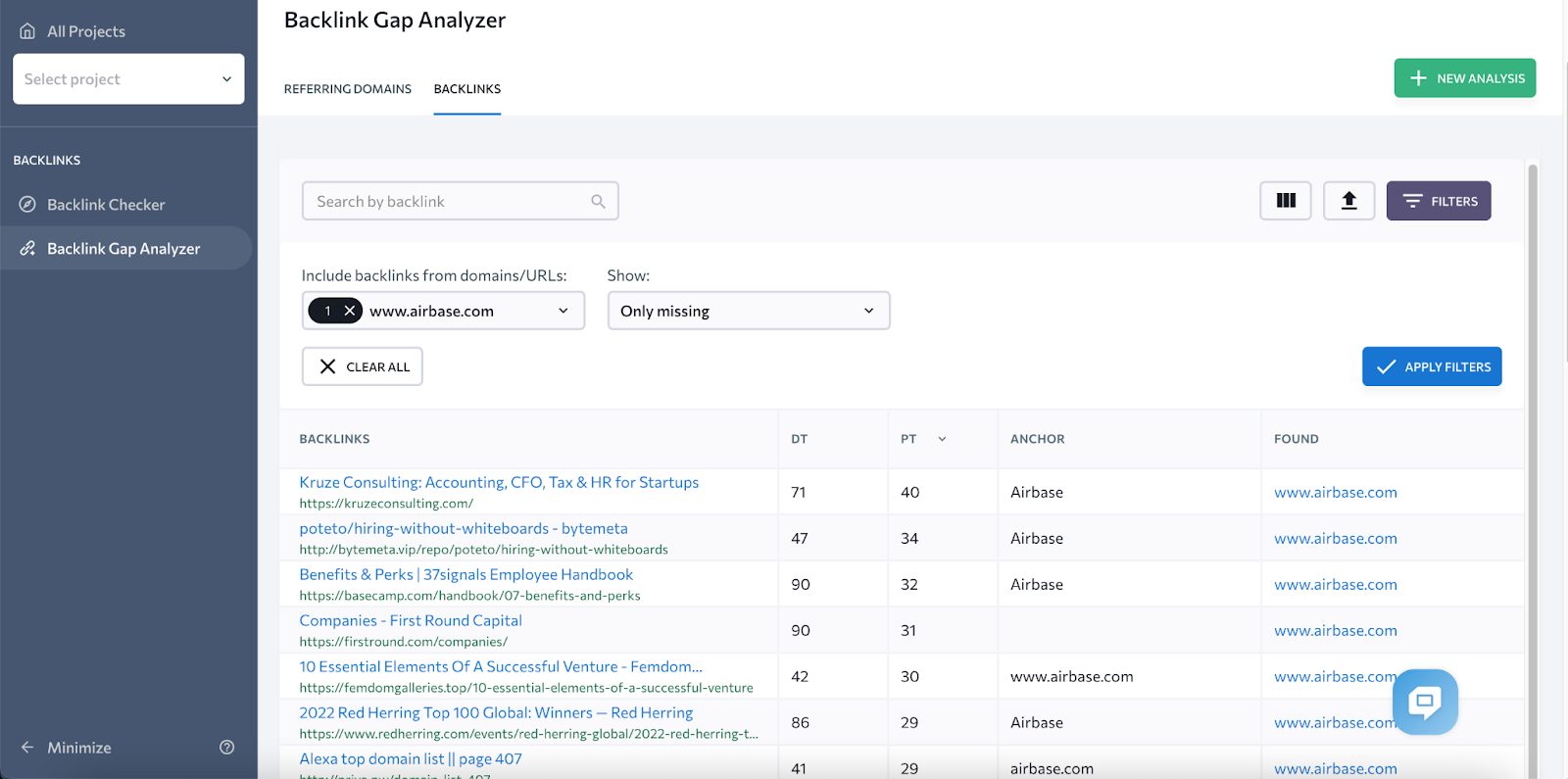Click DT value 71 in Kruze row

click(799, 492)
